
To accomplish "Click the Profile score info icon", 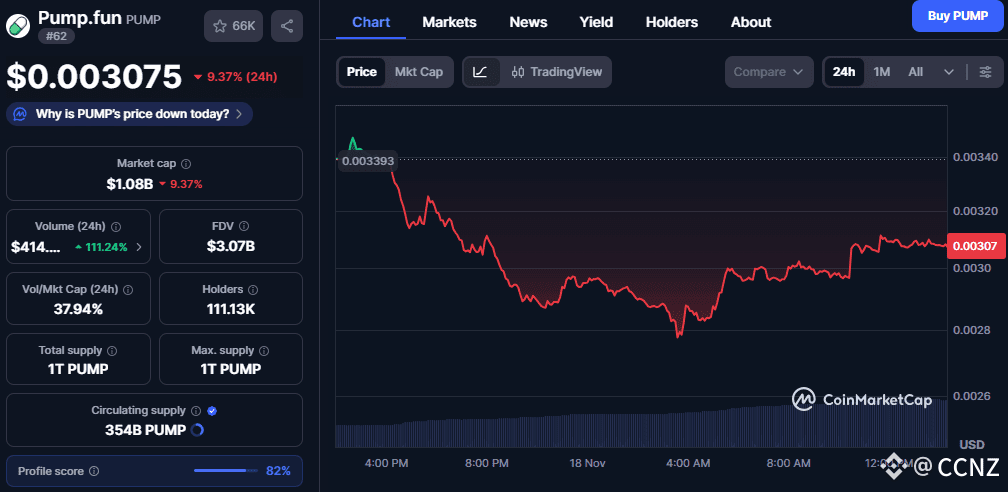I will pyautogui.click(x=94, y=471).
